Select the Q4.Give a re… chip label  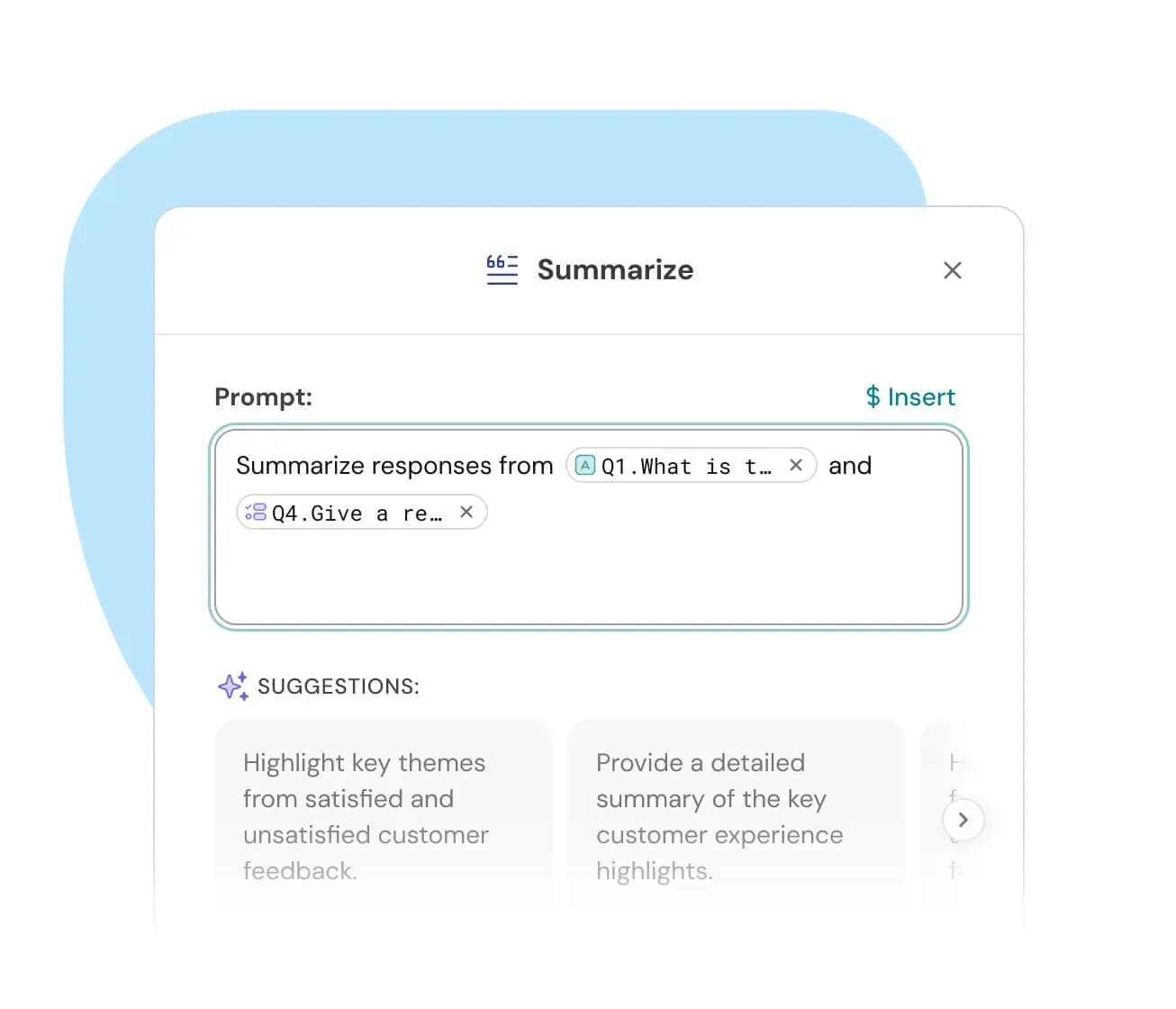357,513
